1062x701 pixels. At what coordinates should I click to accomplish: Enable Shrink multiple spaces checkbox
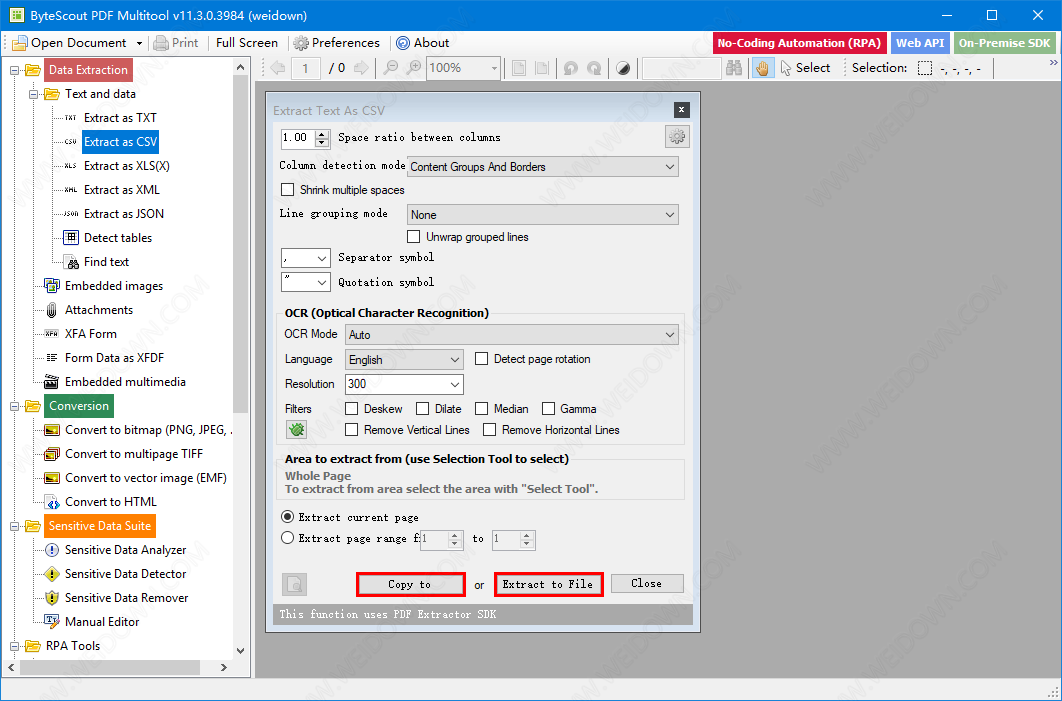click(x=288, y=190)
